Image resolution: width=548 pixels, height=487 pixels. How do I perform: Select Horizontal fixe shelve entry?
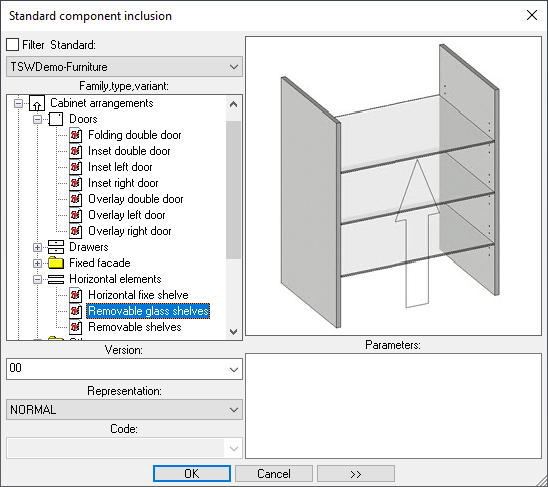point(138,295)
